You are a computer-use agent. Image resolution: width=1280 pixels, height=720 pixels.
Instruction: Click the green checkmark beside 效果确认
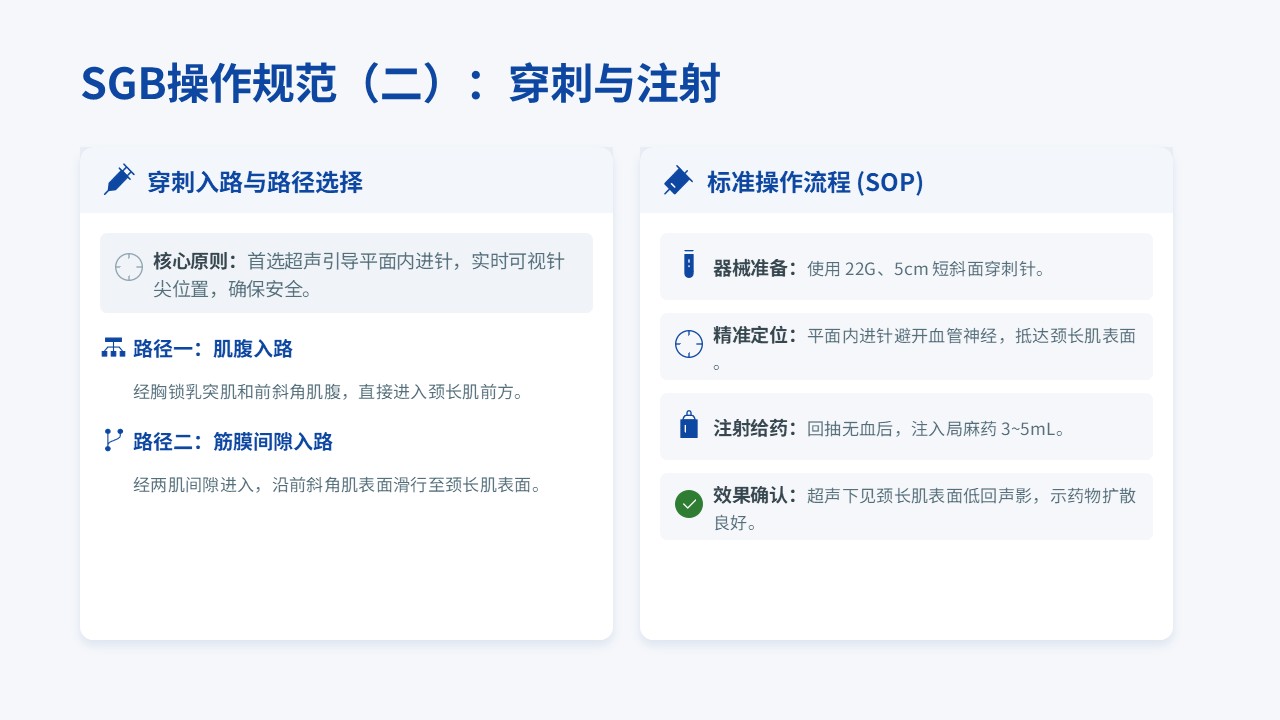tap(689, 503)
